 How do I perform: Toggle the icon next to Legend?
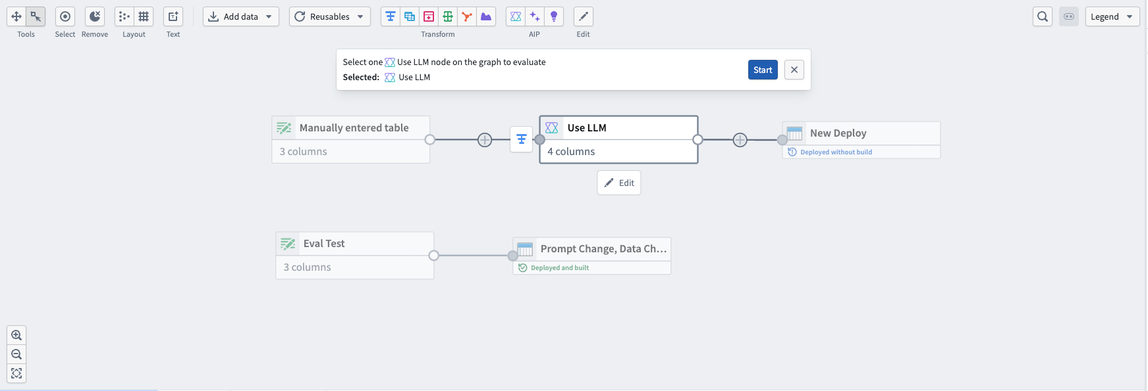click(1069, 16)
